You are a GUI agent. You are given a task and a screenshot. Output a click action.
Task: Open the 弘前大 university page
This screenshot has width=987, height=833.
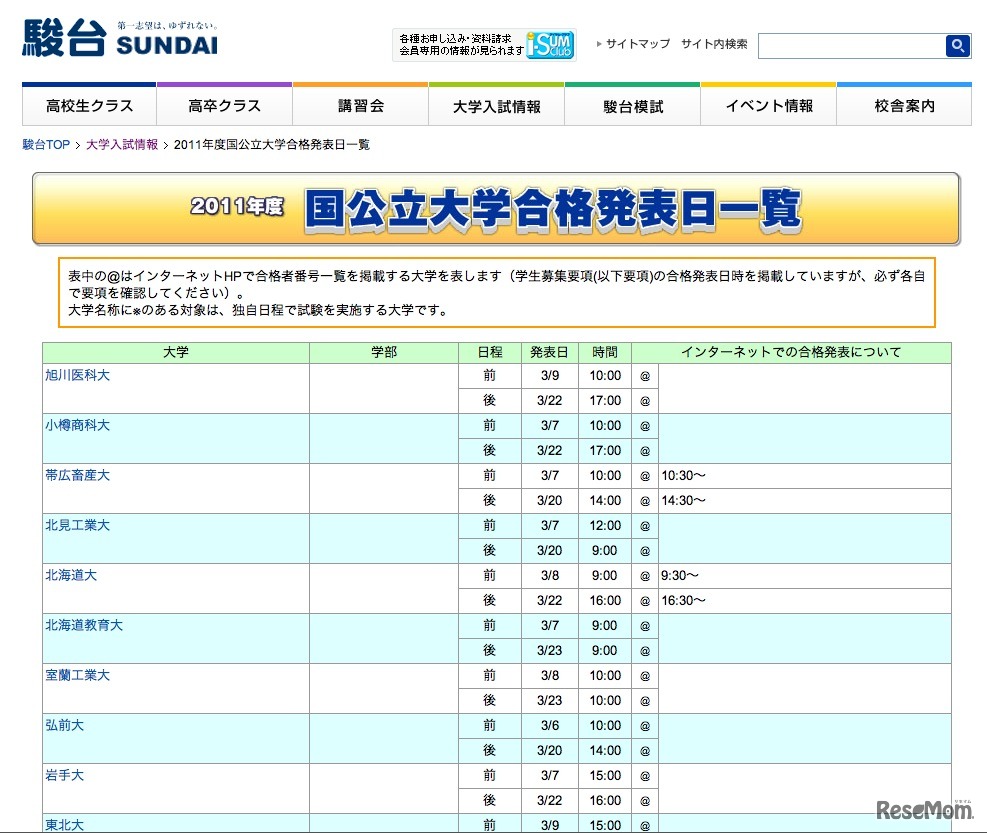64,725
